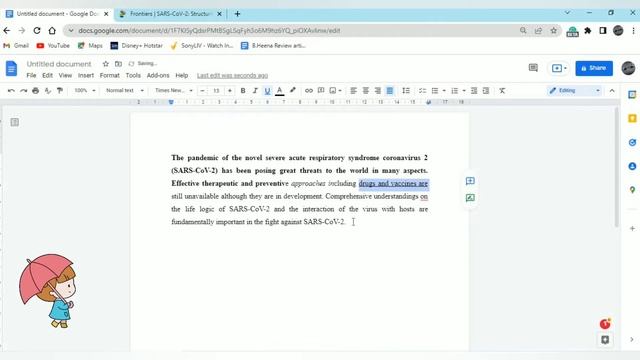
Task: Center align the text
Action: tap(366, 91)
